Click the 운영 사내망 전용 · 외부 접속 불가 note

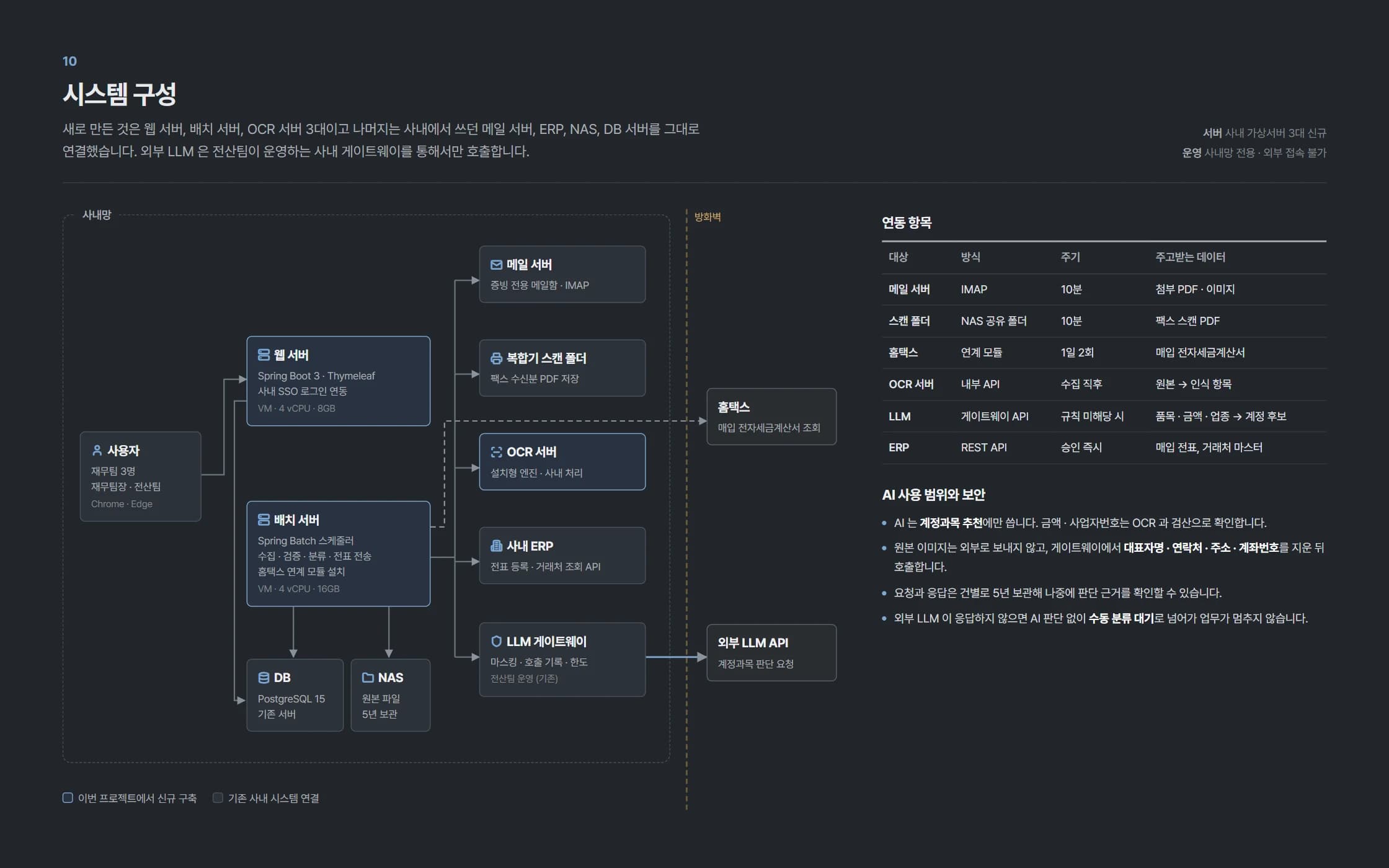tap(1254, 153)
